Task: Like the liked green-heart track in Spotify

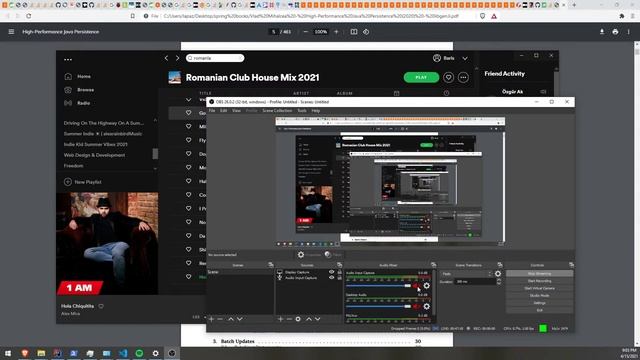Action: 189,277
